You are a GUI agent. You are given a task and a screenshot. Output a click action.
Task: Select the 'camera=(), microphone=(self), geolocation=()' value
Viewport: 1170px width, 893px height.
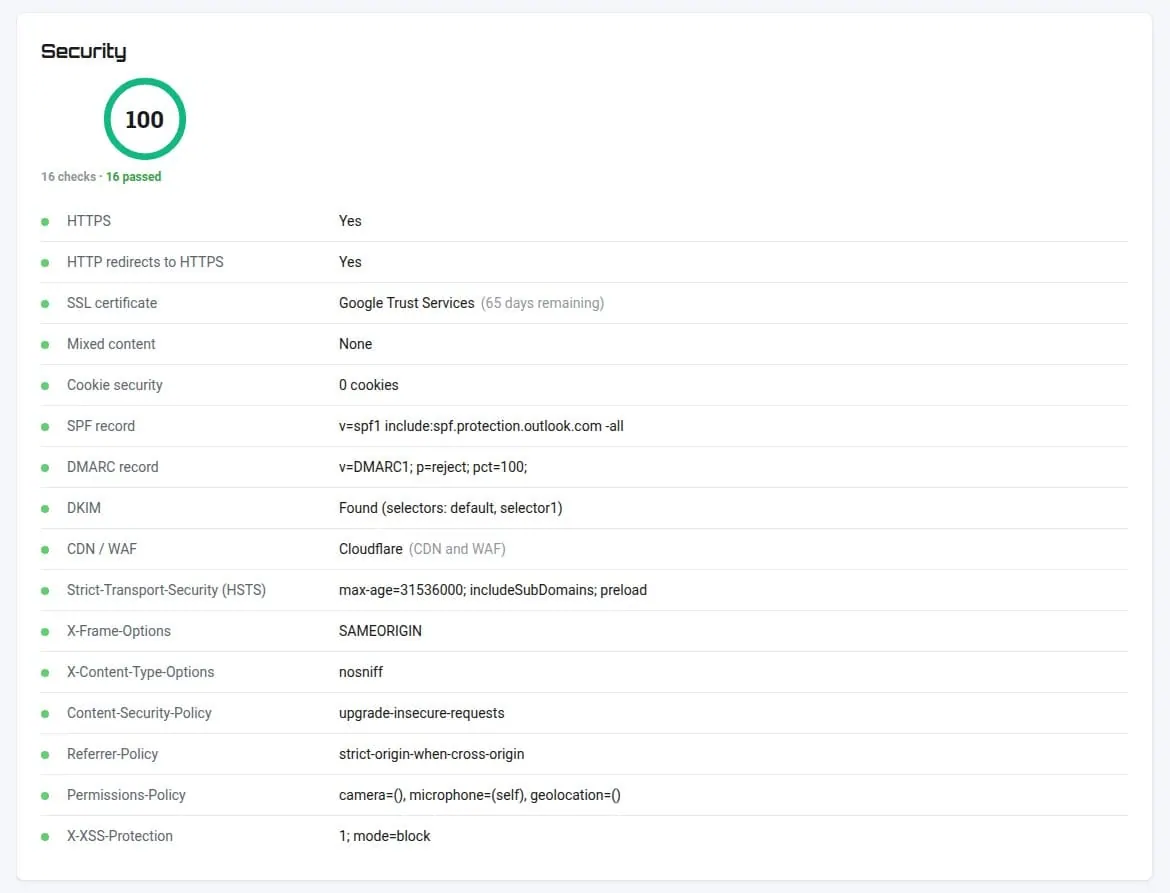[x=480, y=795]
